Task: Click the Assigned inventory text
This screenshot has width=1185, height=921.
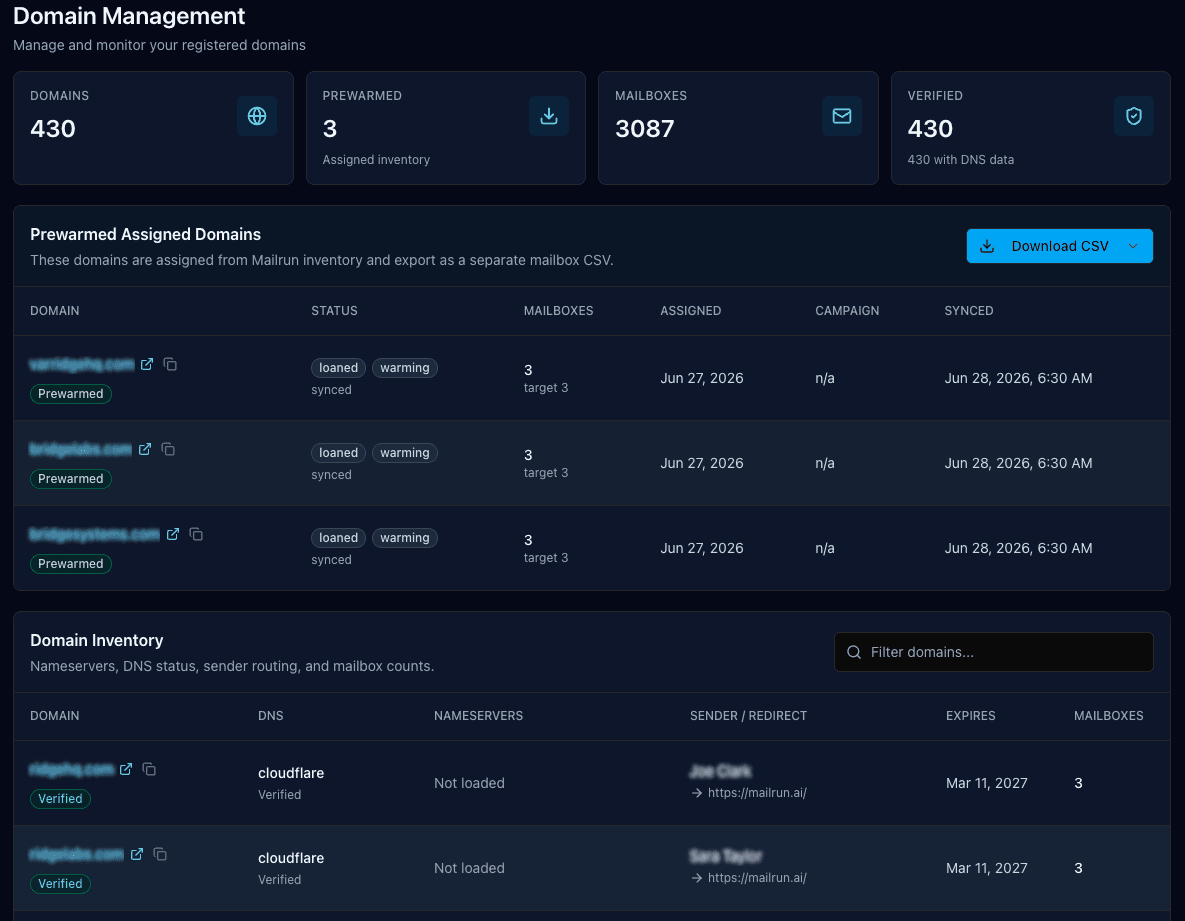Action: click(x=376, y=159)
